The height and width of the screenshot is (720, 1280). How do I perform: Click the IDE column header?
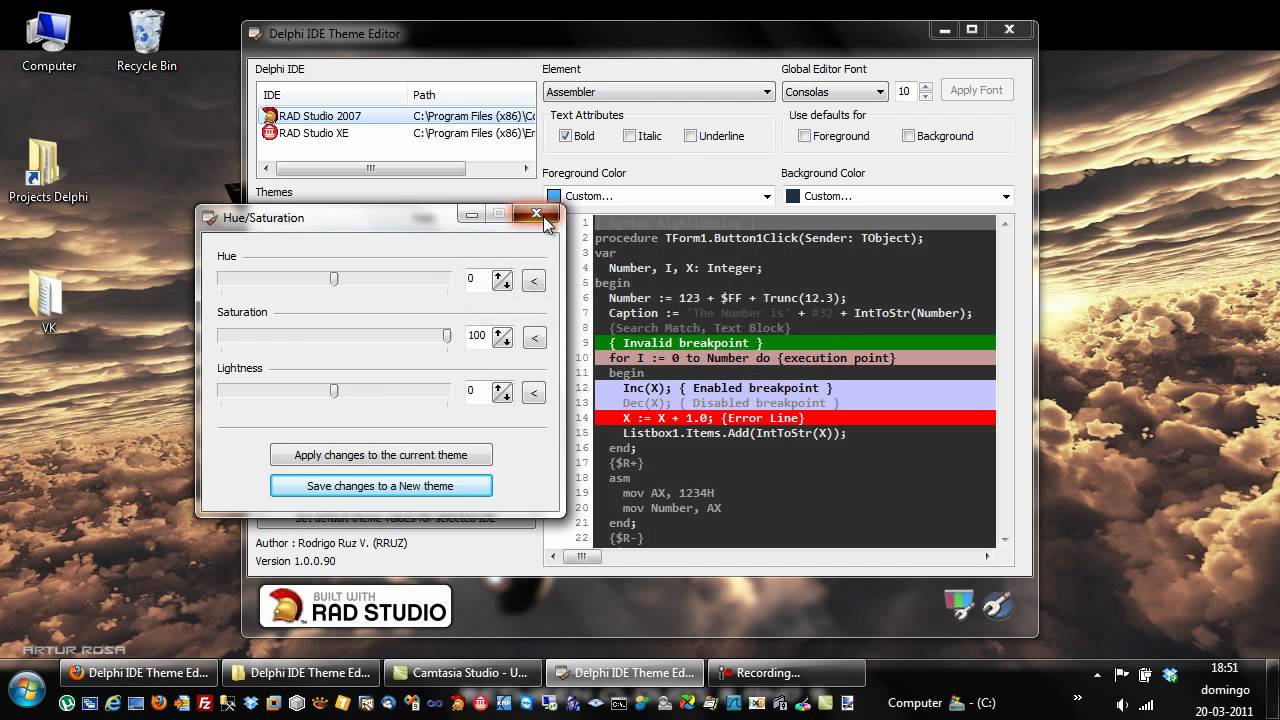(332, 95)
